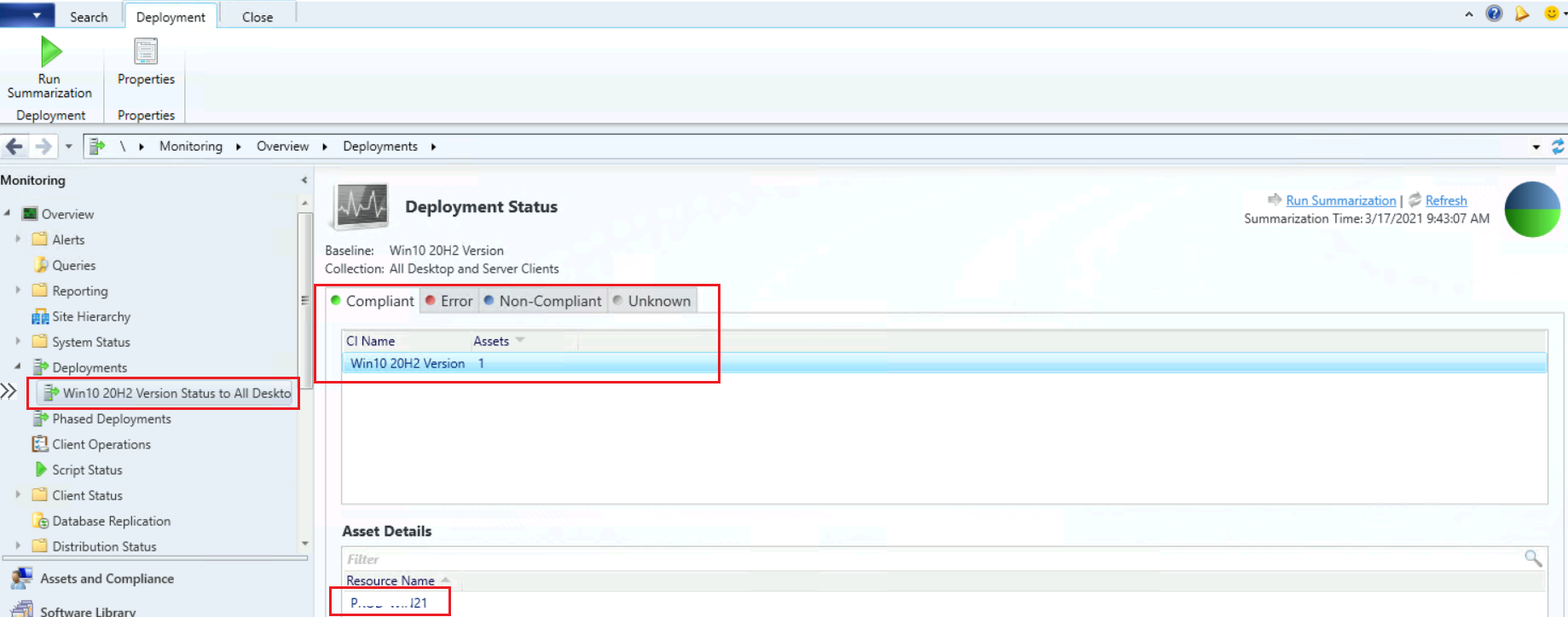Image resolution: width=1568 pixels, height=617 pixels.
Task: Open the Phased Deployments node
Action: click(x=111, y=418)
